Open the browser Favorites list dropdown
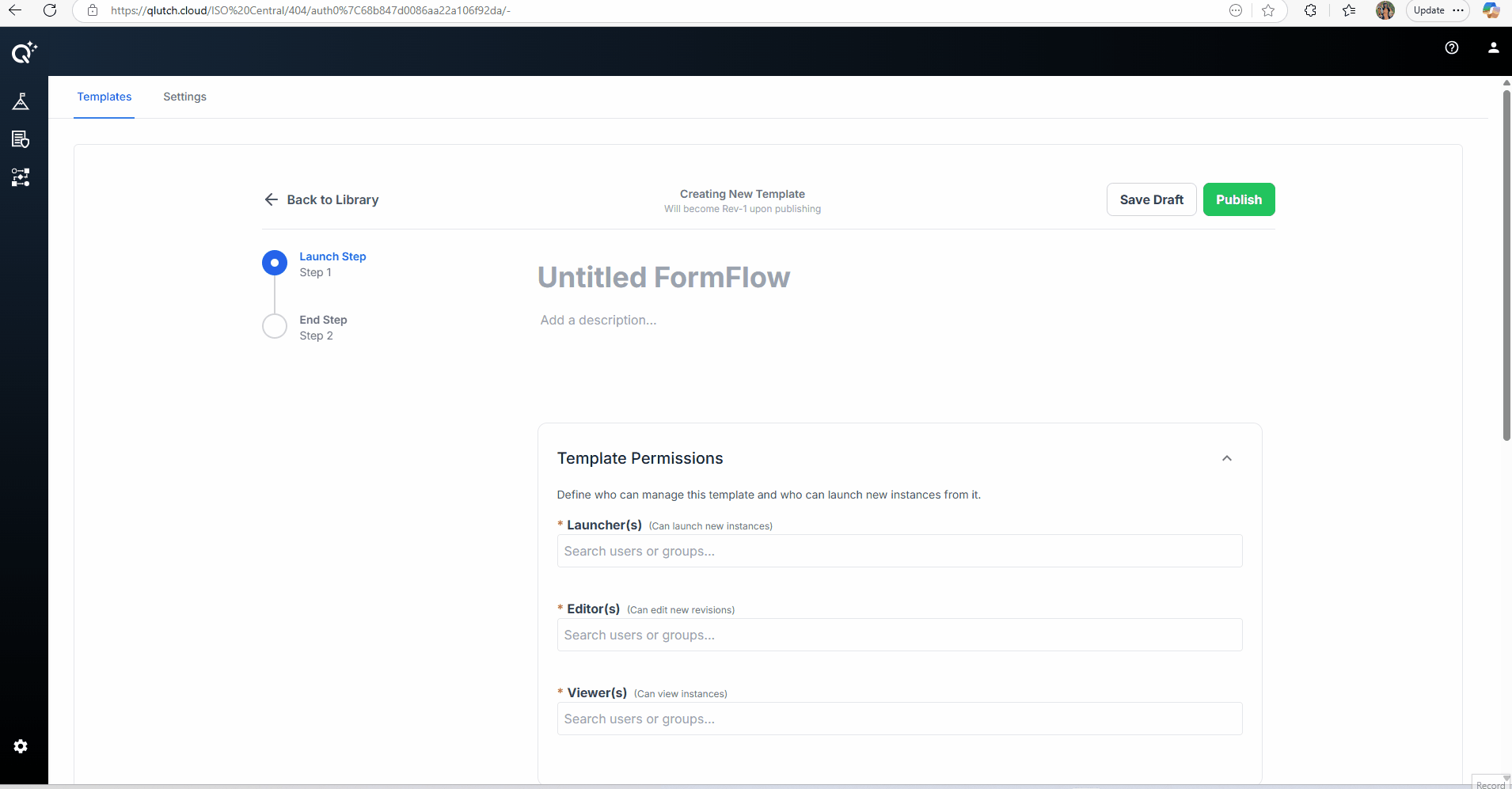The height and width of the screenshot is (789, 1512). (x=1348, y=10)
